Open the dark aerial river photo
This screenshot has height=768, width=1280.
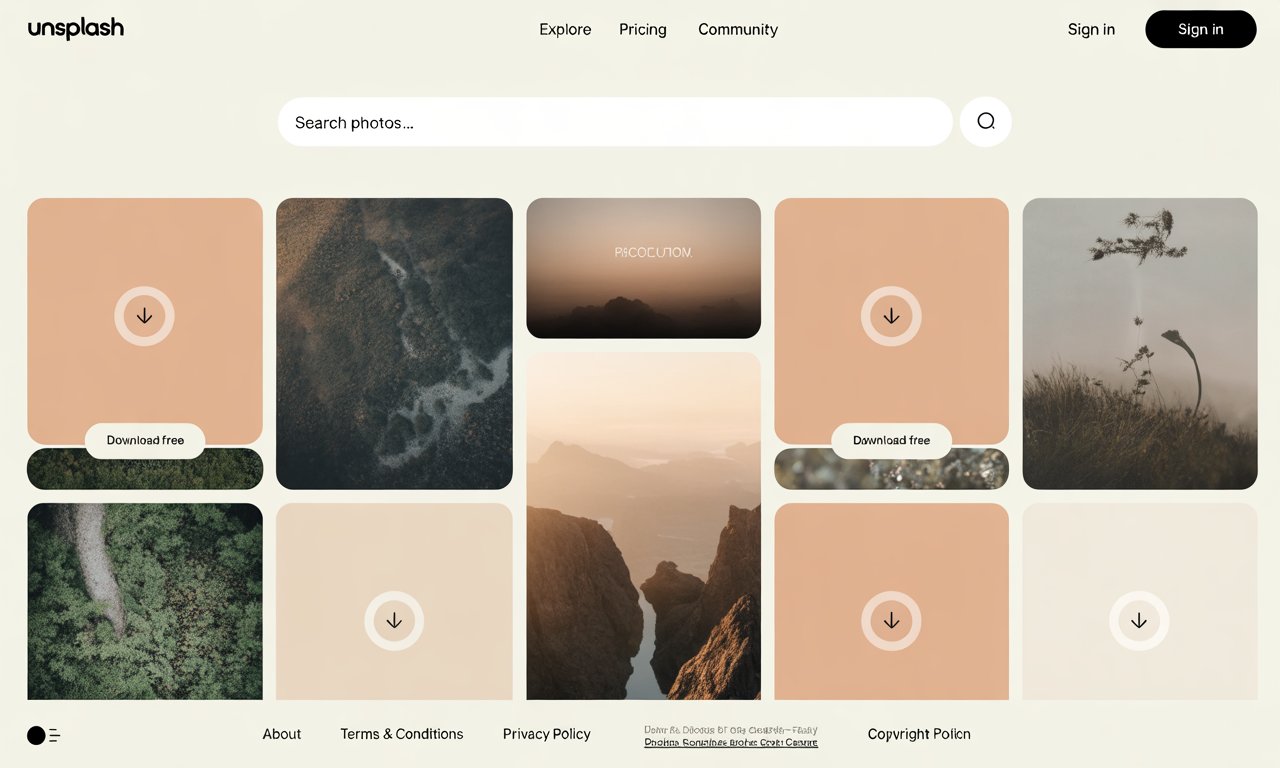pos(394,344)
